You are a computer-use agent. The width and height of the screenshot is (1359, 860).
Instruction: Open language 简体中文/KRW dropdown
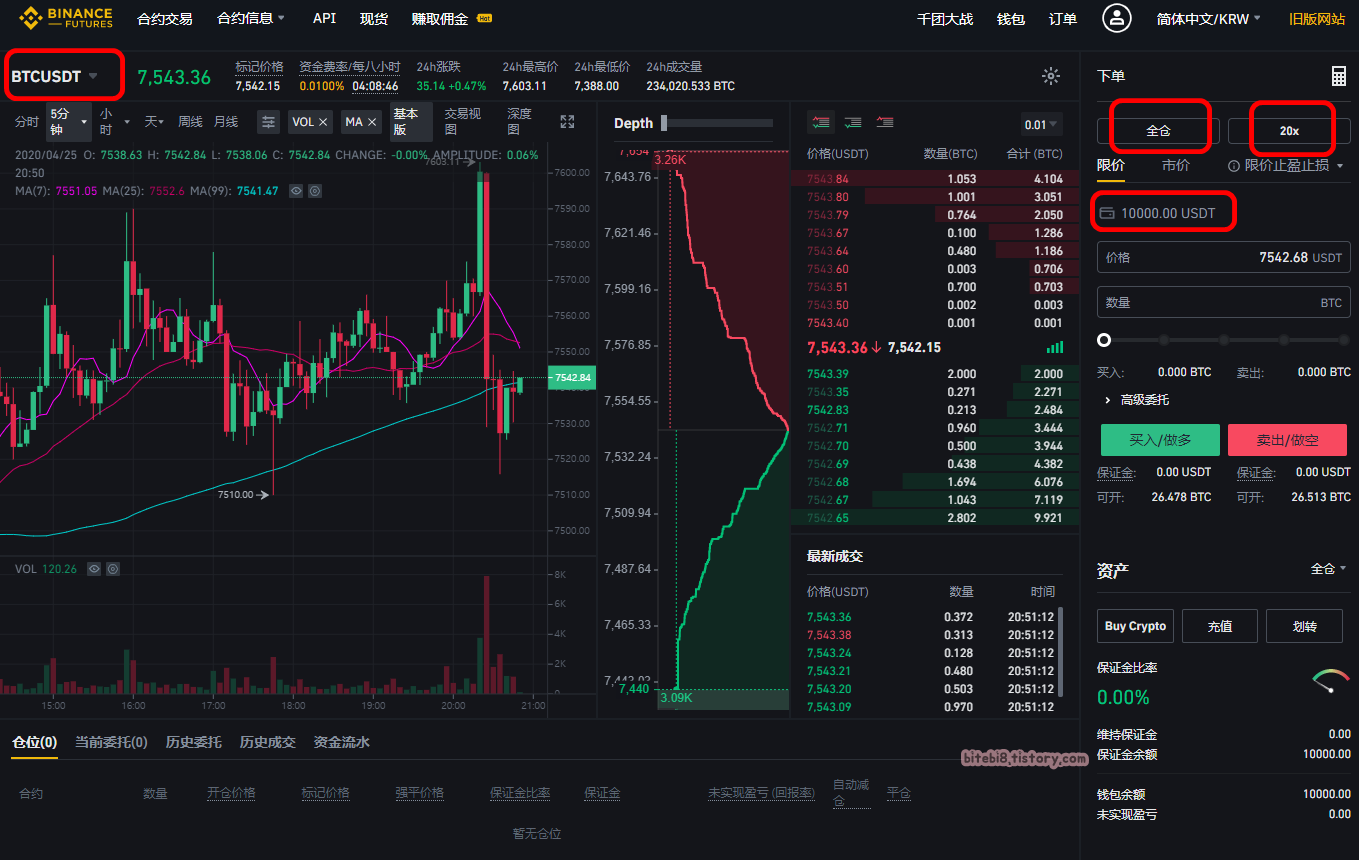click(x=1209, y=19)
